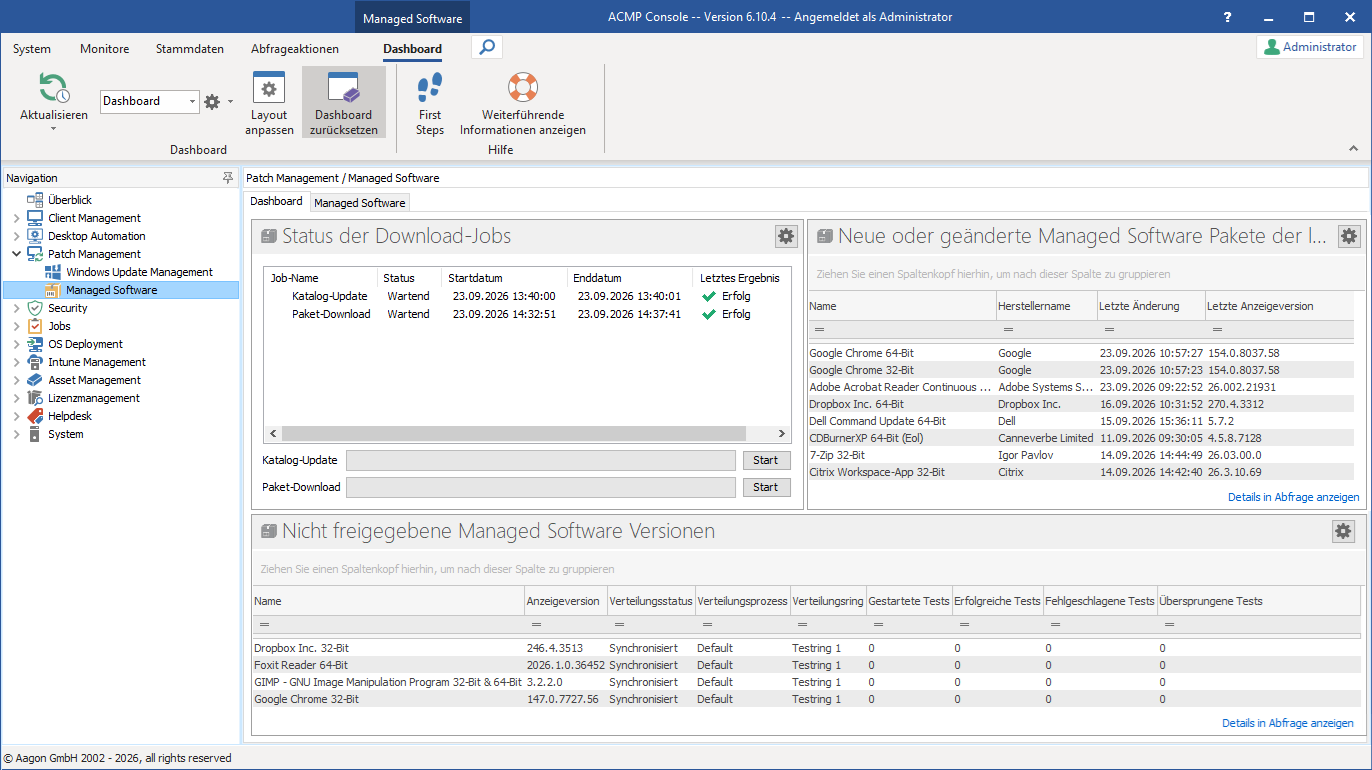Viewport: 1372px width, 770px height.
Task: Open the Monitore ribbon tab
Action: pos(105,49)
